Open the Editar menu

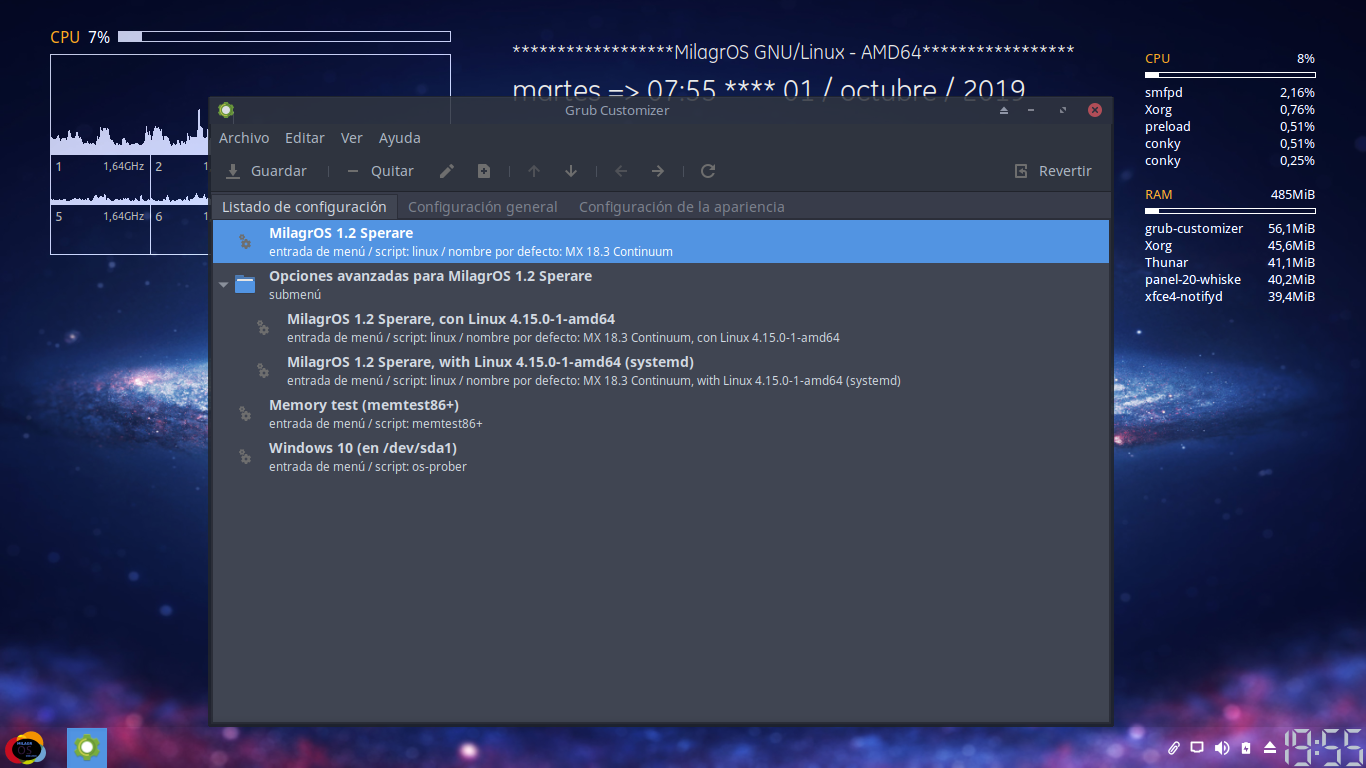pyautogui.click(x=305, y=138)
